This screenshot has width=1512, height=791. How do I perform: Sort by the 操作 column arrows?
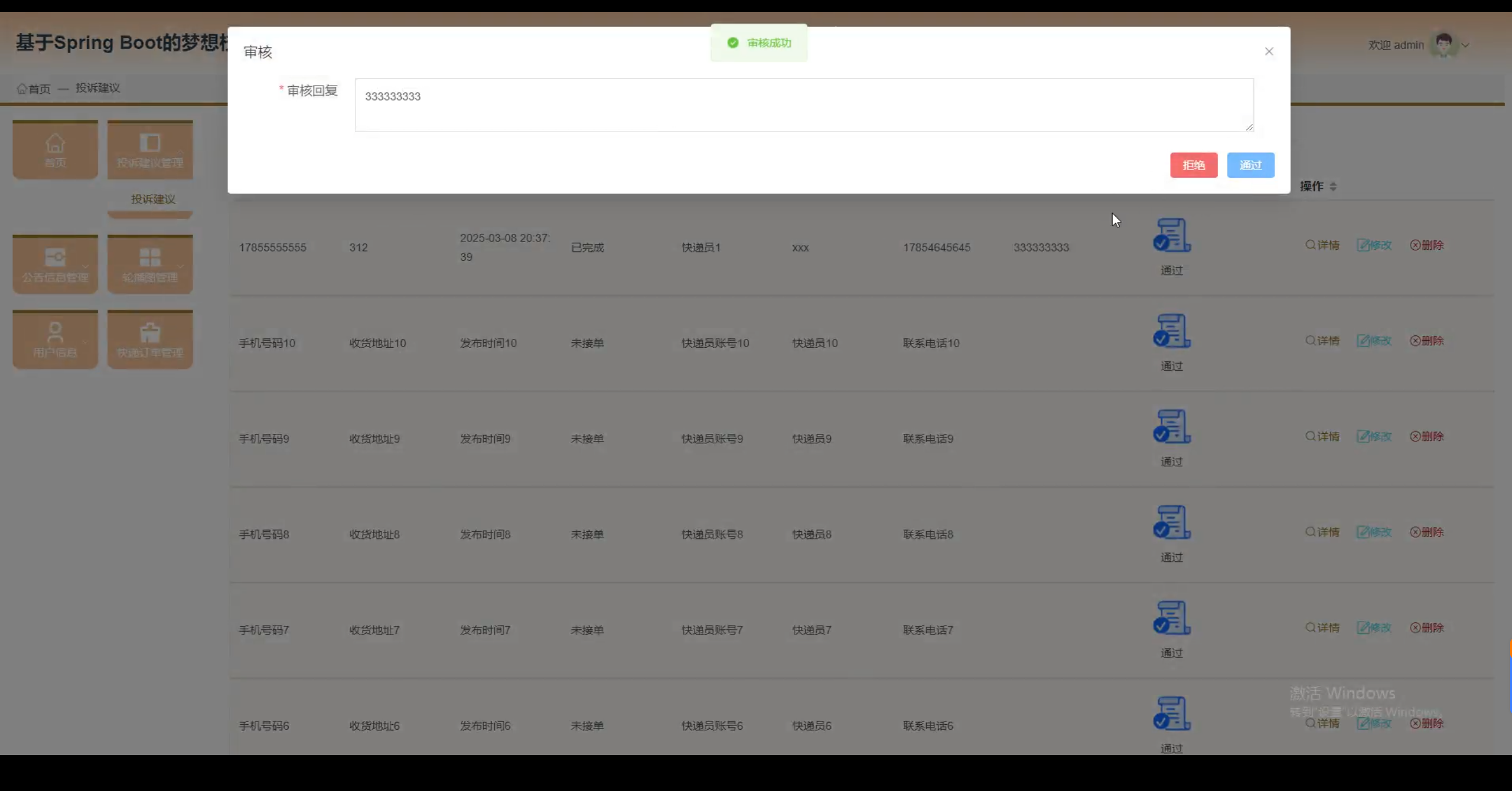1333,187
